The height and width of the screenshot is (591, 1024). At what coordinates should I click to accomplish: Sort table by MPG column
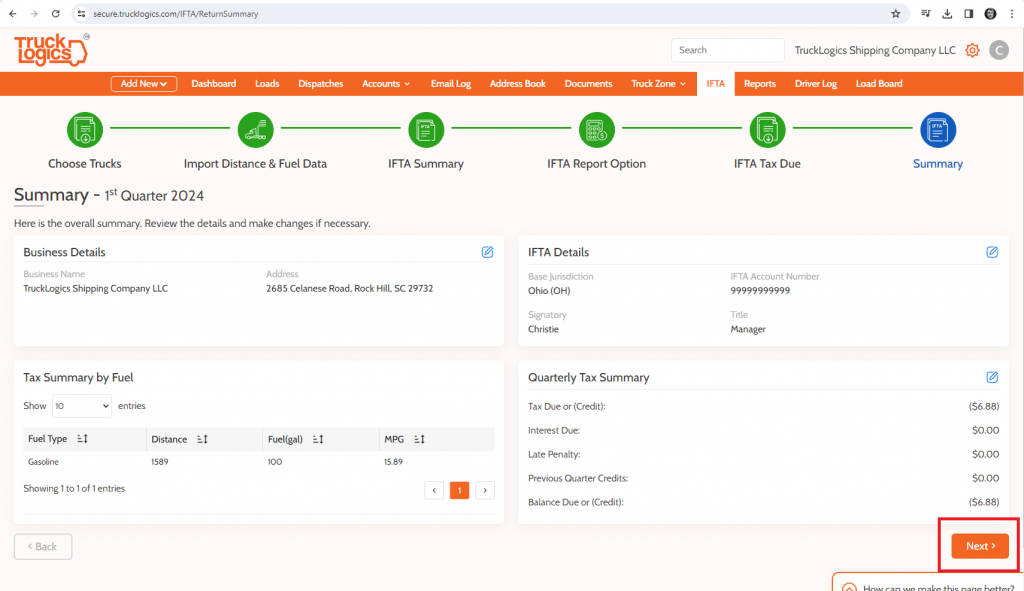click(419, 439)
